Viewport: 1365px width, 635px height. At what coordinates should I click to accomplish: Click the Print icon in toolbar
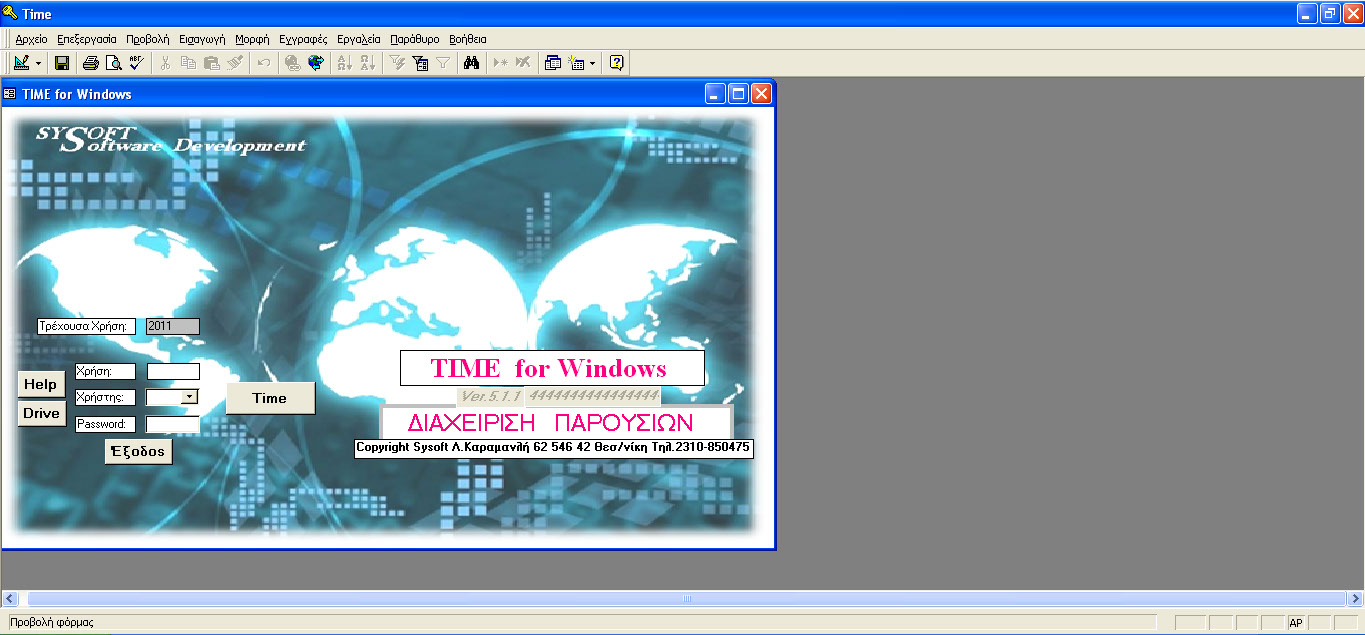[91, 63]
